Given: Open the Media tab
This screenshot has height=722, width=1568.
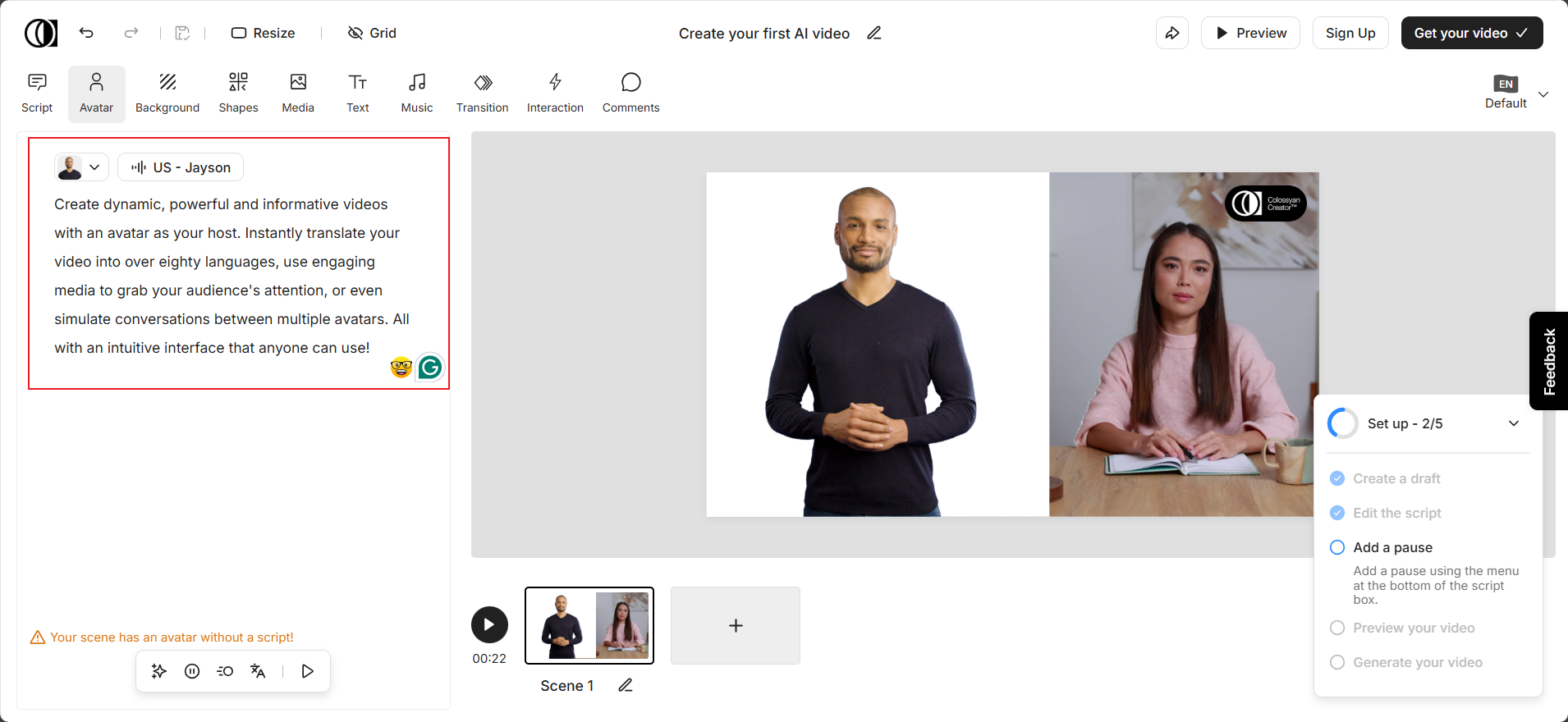Looking at the screenshot, I should (x=298, y=94).
